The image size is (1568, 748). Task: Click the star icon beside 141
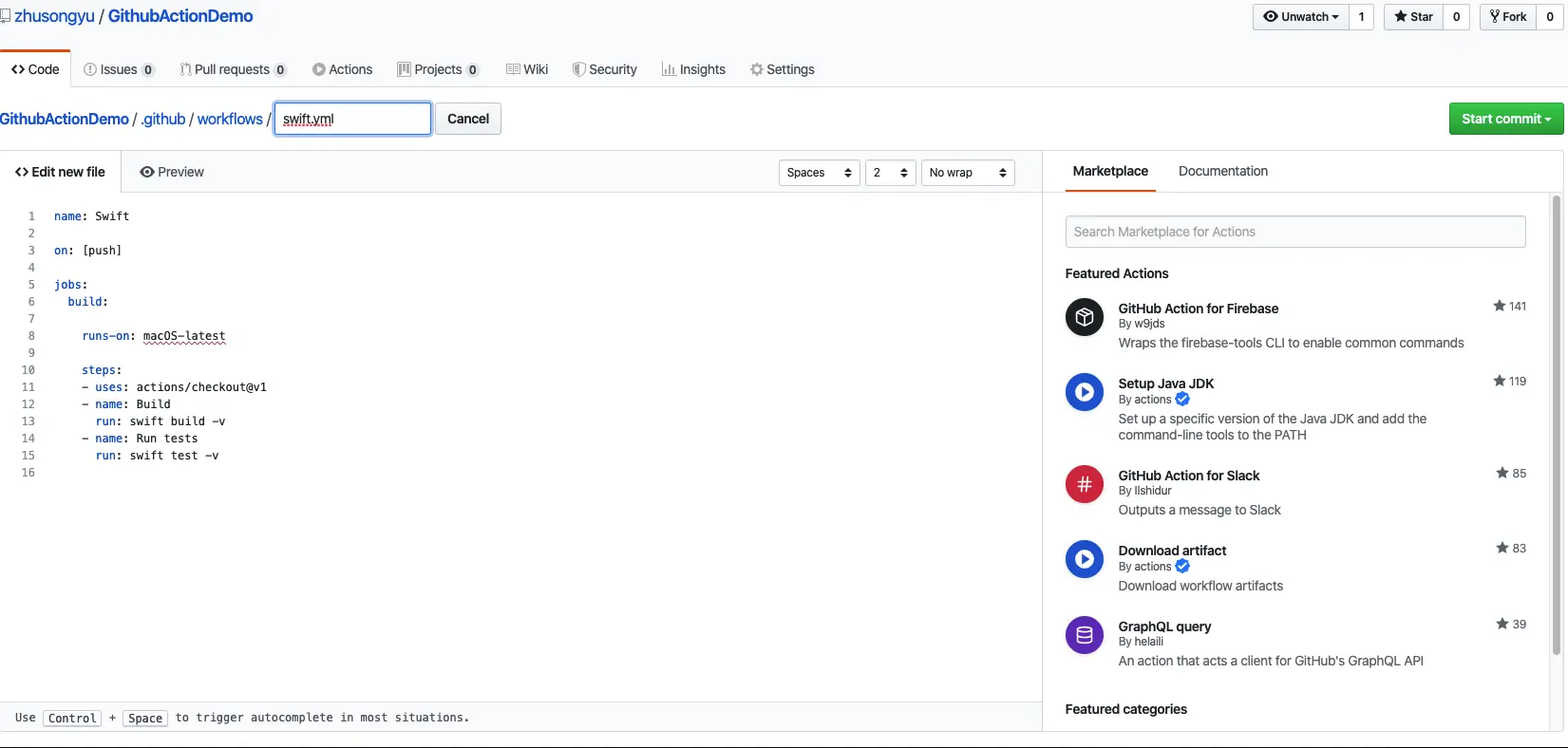click(x=1500, y=306)
